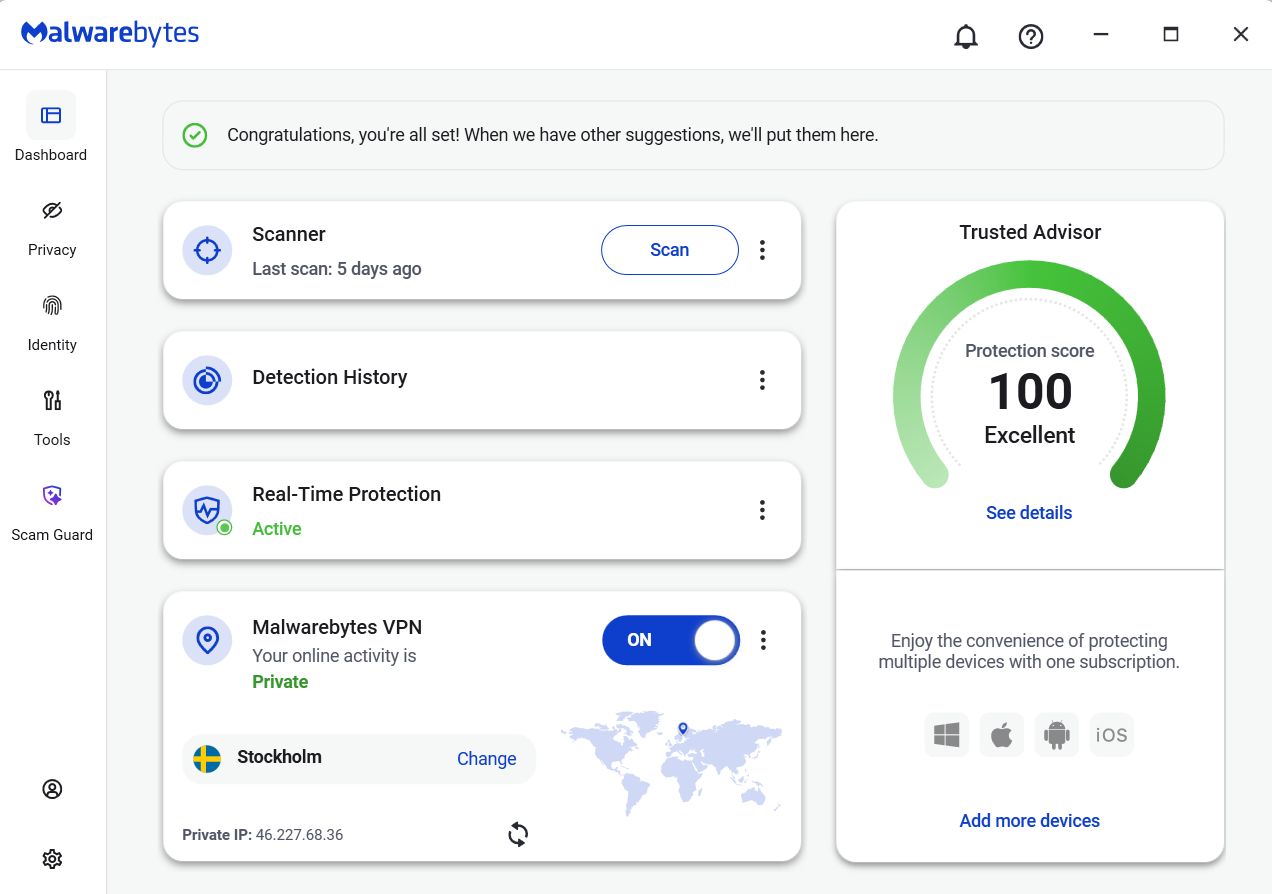The width and height of the screenshot is (1272, 894).
Task: Click the green checkmark congratulations icon
Action: [195, 135]
